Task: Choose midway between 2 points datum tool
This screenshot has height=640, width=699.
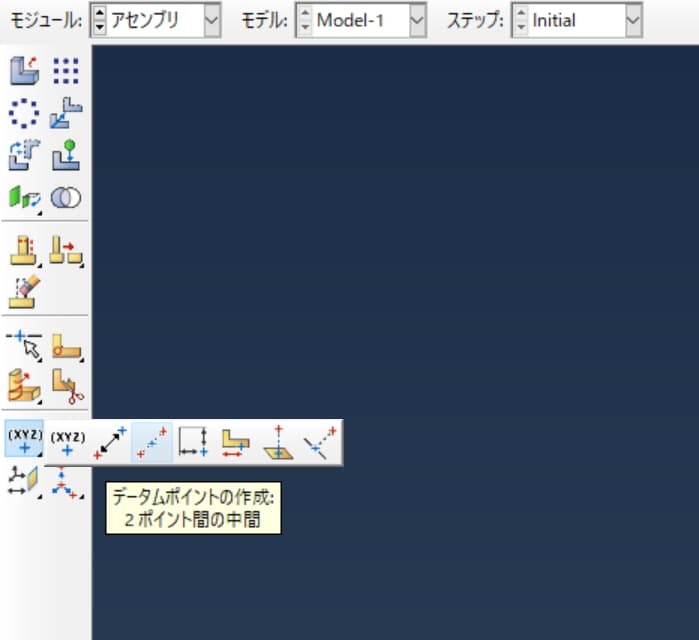Action: click(x=152, y=443)
